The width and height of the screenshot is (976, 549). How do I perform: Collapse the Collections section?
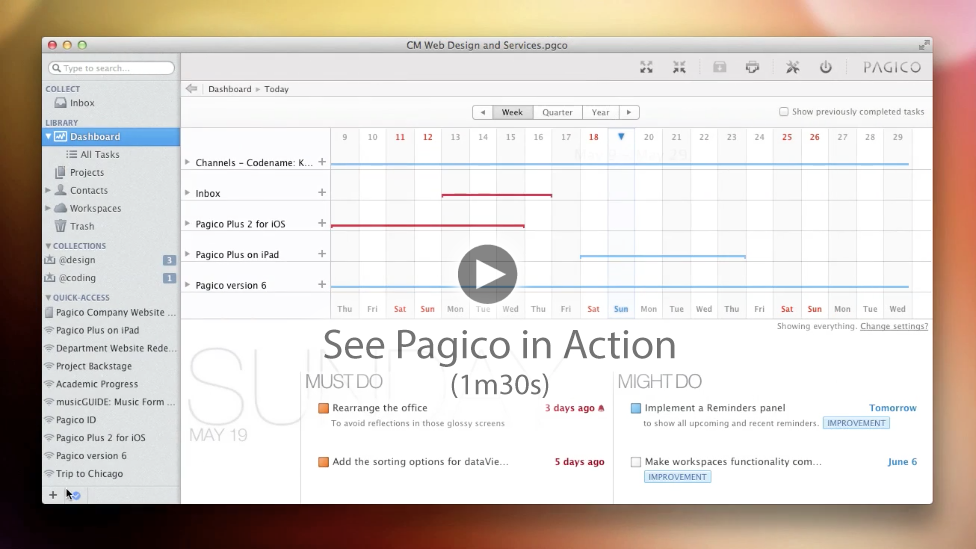48,246
